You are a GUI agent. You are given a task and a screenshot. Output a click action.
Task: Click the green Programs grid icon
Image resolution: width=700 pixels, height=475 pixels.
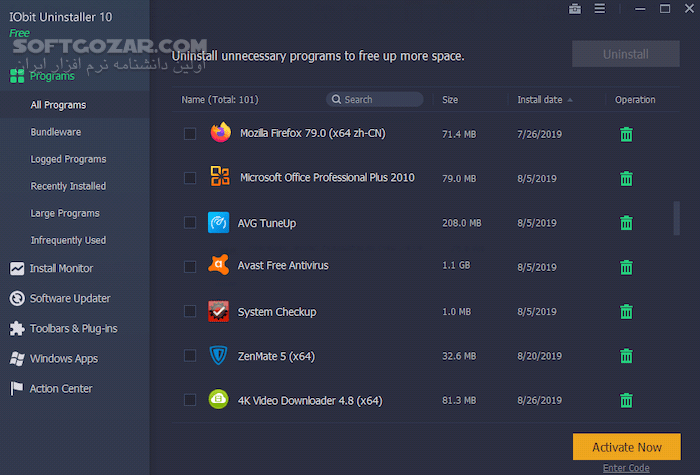(x=17, y=76)
